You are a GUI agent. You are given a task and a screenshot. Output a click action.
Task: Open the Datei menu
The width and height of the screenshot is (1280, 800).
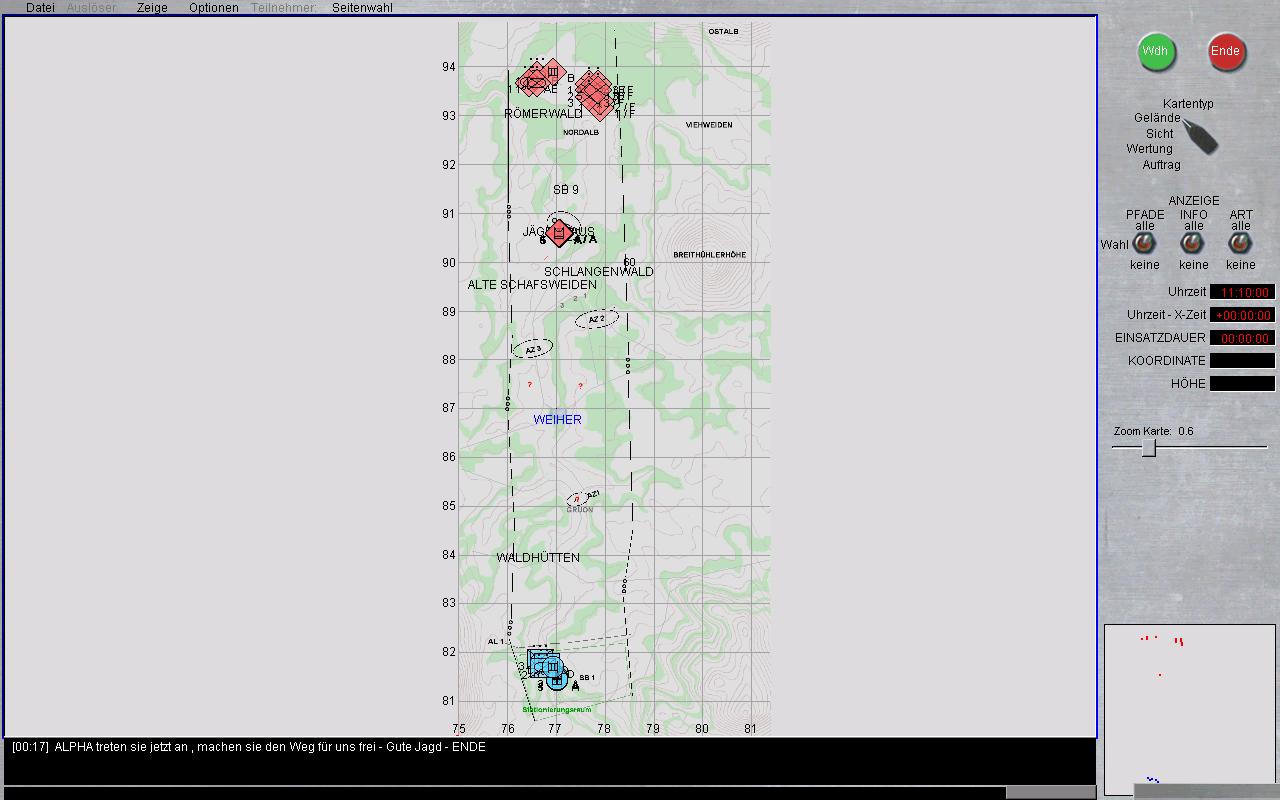40,8
